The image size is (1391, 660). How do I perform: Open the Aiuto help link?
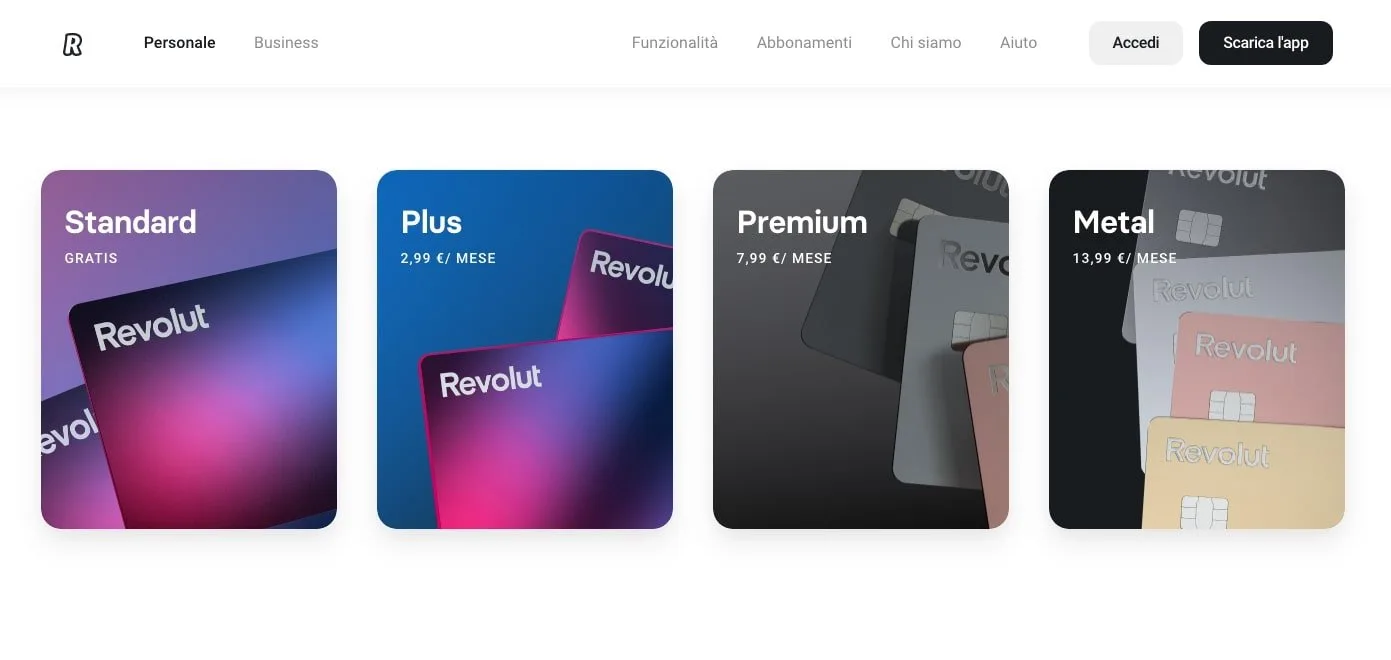click(1018, 43)
